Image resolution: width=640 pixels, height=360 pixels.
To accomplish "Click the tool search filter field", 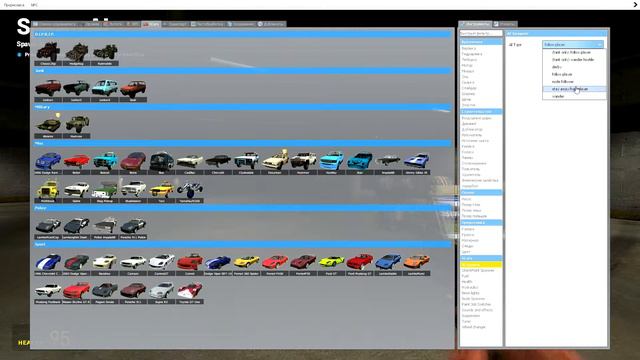I will 481,33.
